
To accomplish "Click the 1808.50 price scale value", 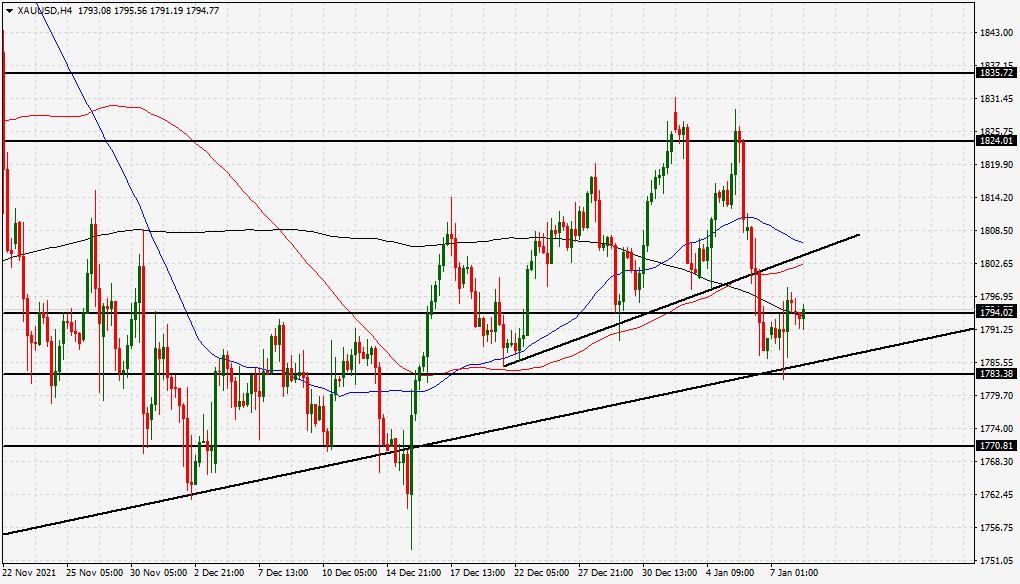I will [x=996, y=230].
